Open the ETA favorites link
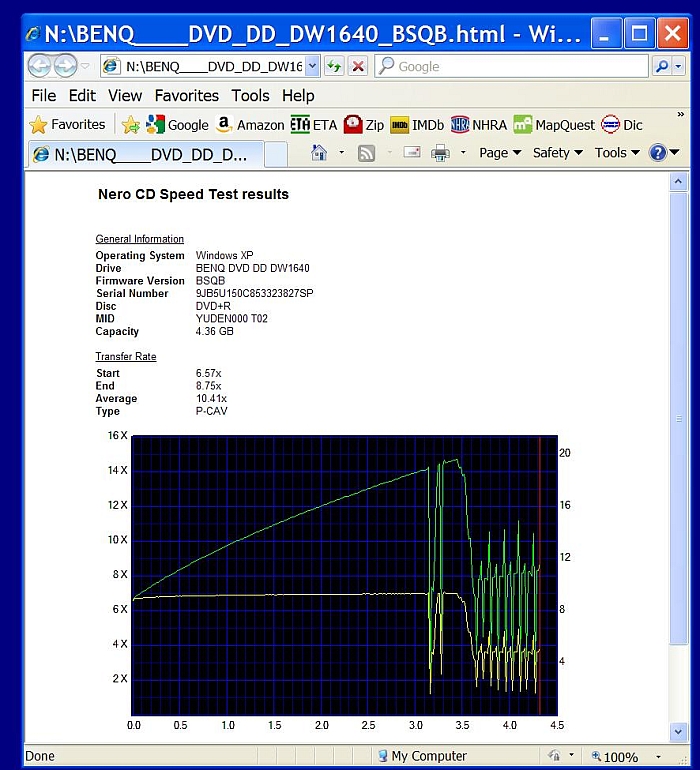700x770 pixels. [x=313, y=125]
